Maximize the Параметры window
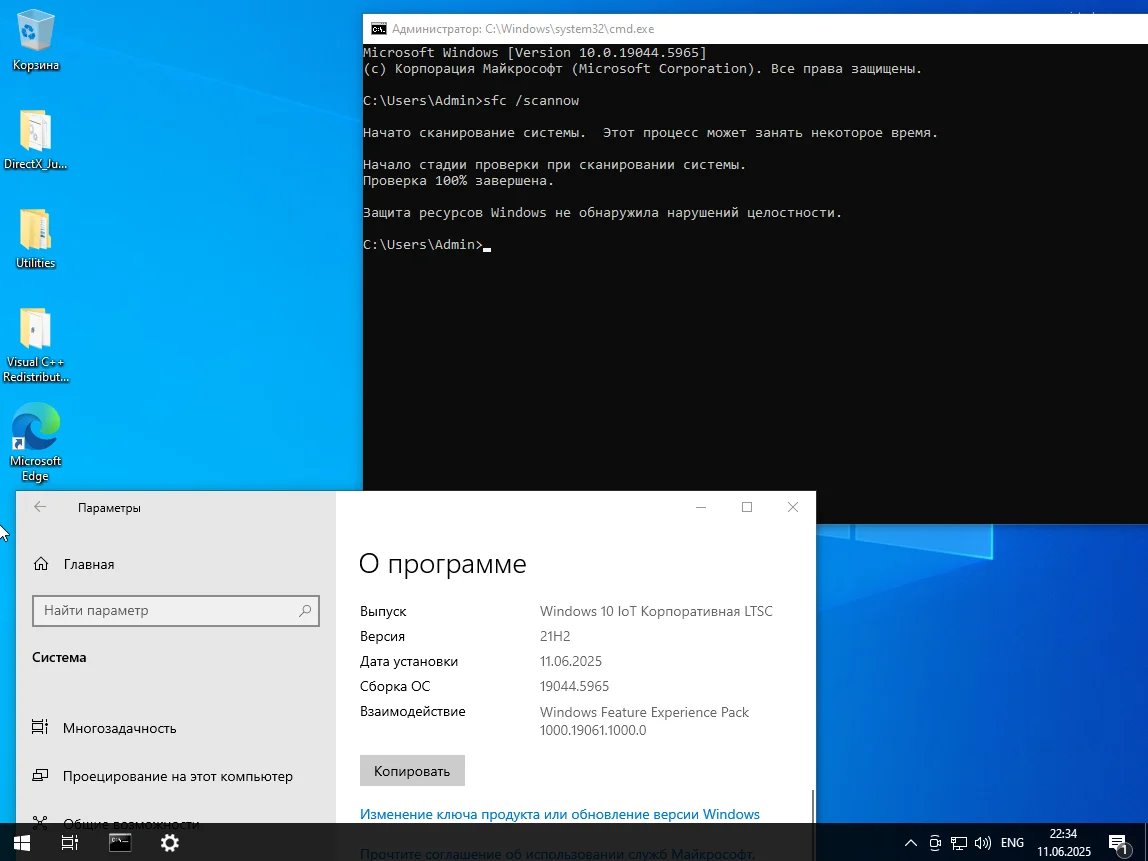The height and width of the screenshot is (861, 1148). click(x=747, y=507)
